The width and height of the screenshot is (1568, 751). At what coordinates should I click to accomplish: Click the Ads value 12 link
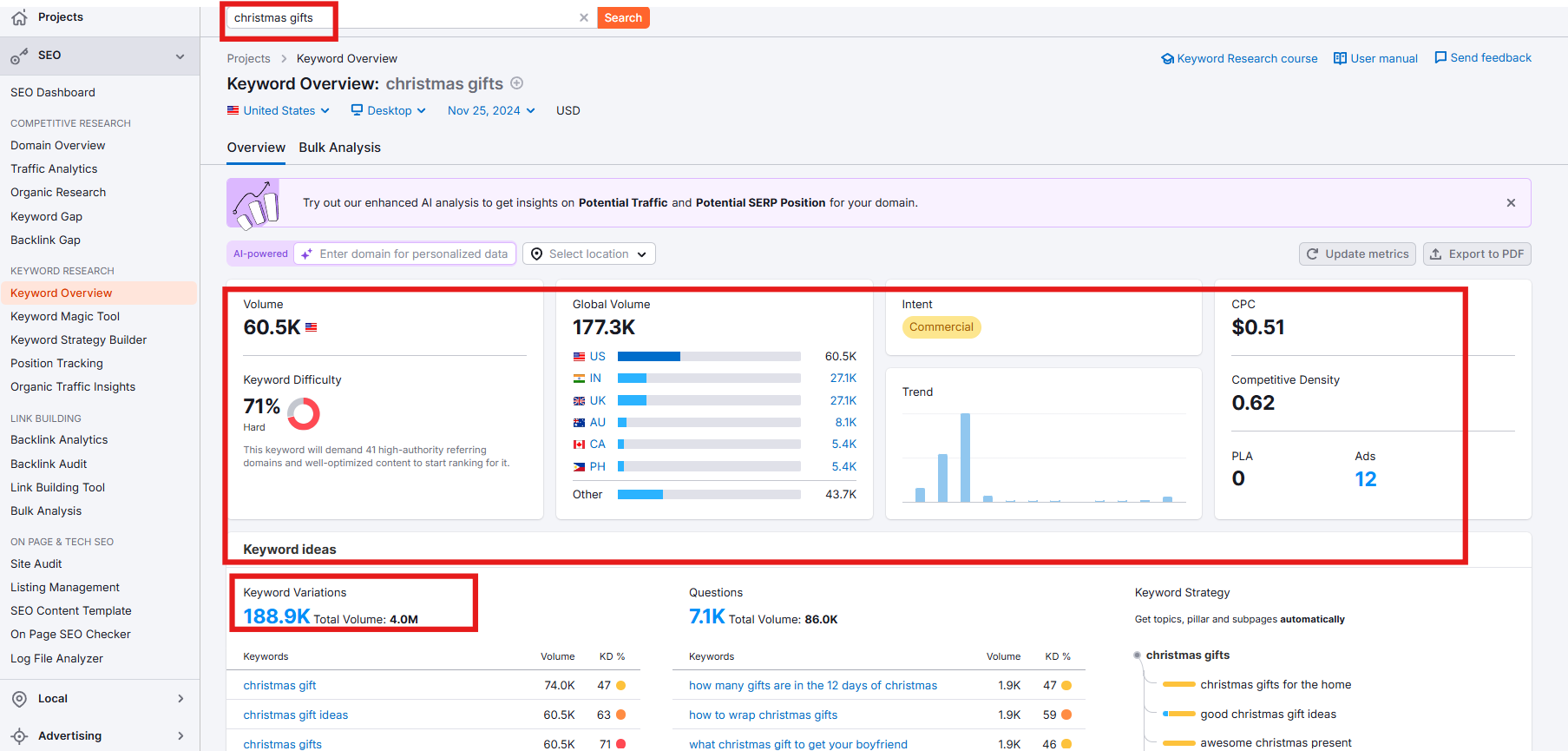tap(1366, 479)
